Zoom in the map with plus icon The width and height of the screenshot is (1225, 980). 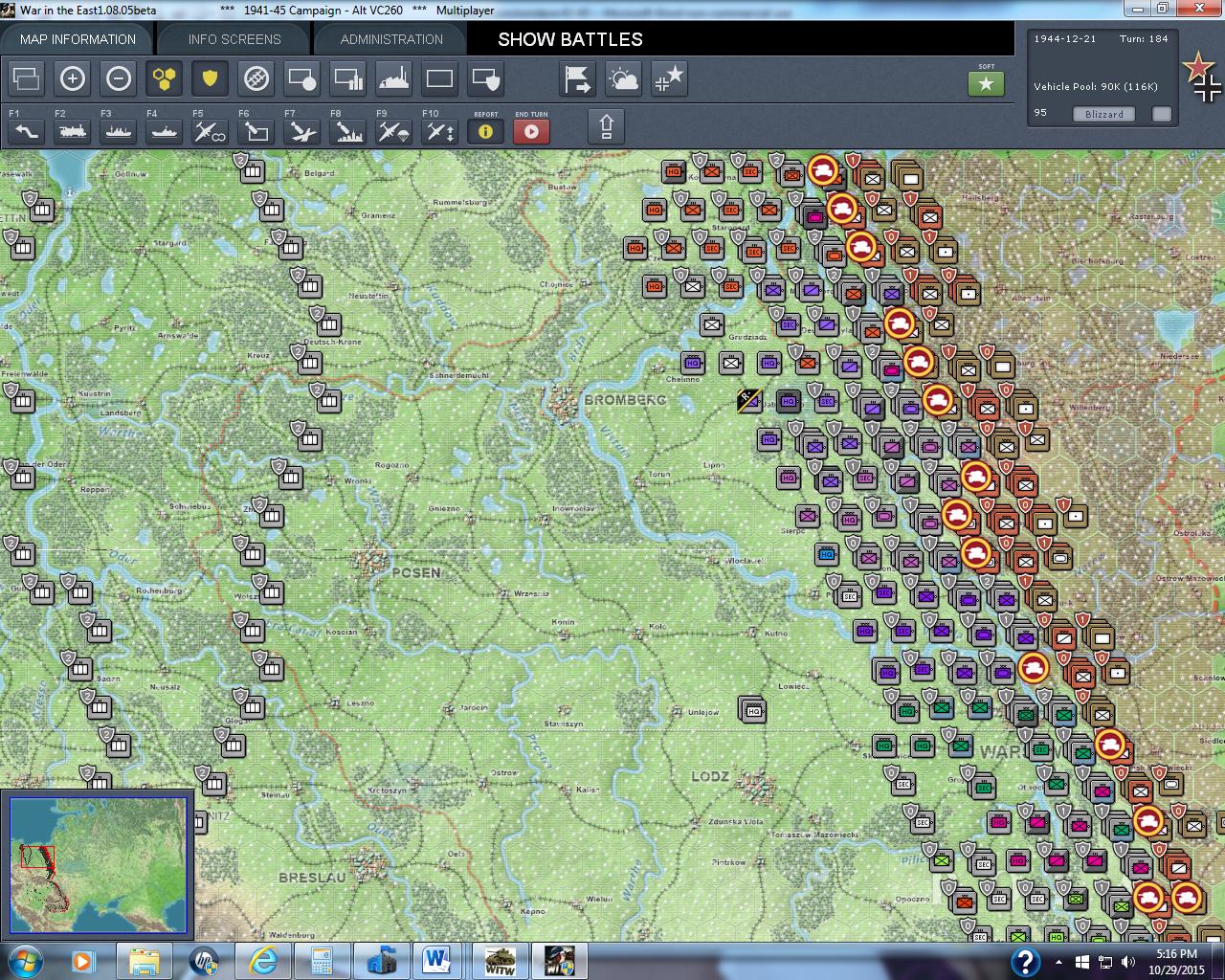pyautogui.click(x=73, y=78)
